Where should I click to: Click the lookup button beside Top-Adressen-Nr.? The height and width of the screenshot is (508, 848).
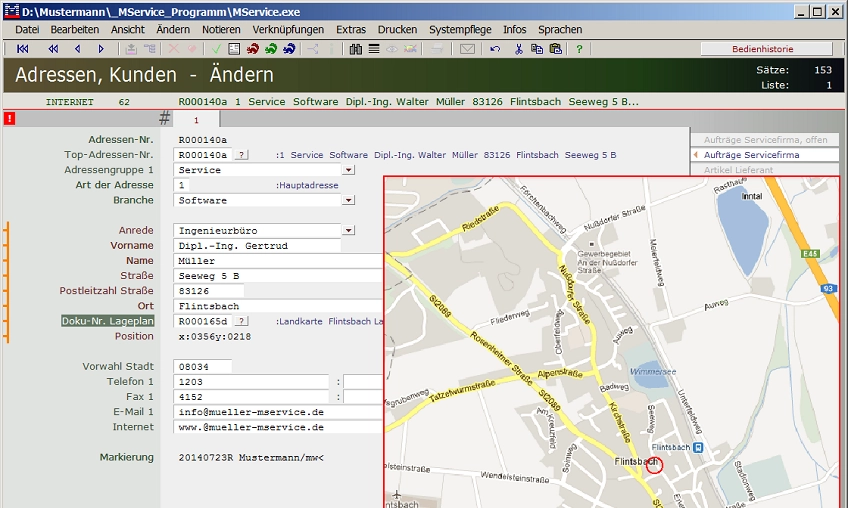[242, 155]
